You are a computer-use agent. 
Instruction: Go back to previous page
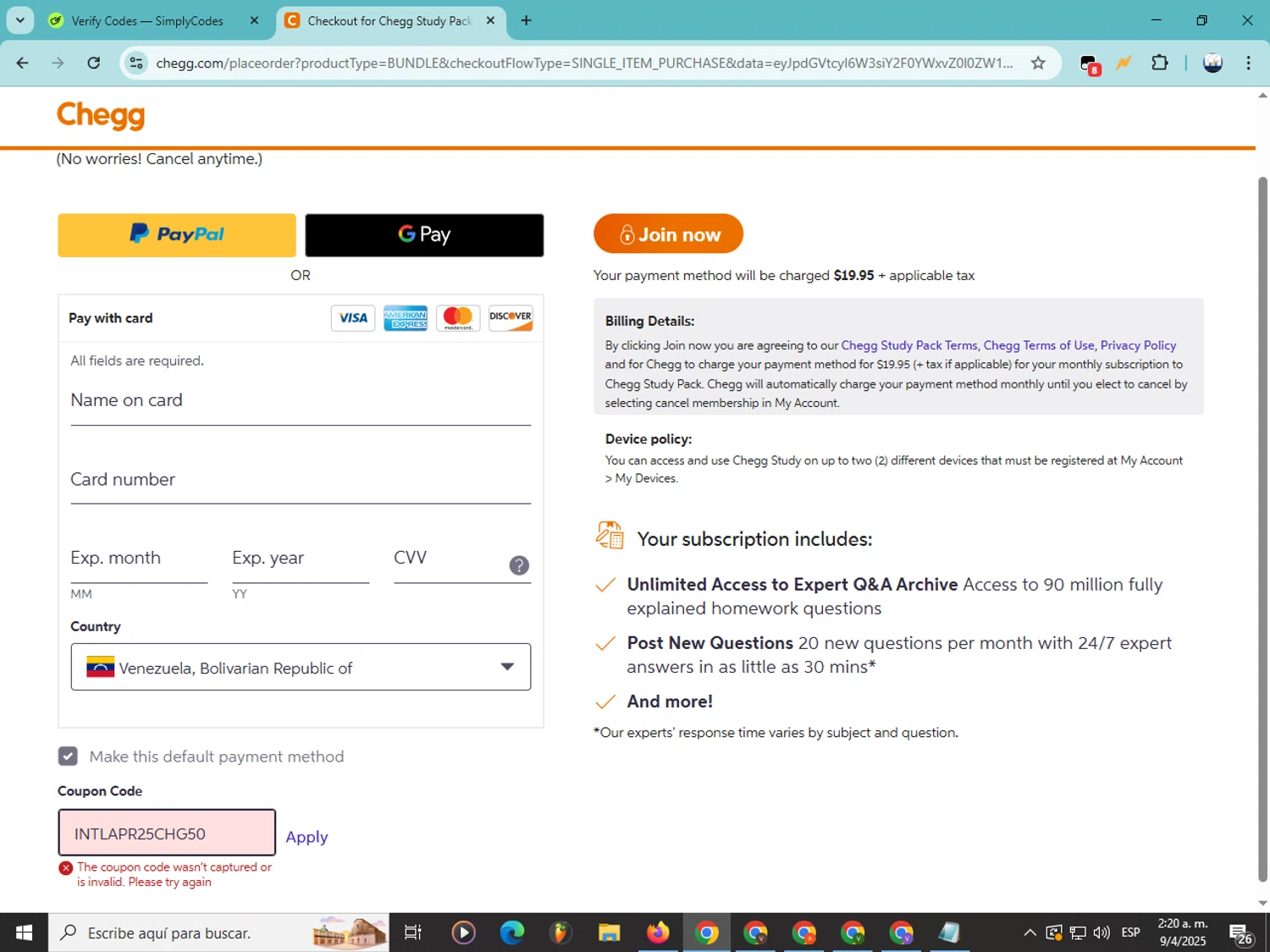[23, 63]
